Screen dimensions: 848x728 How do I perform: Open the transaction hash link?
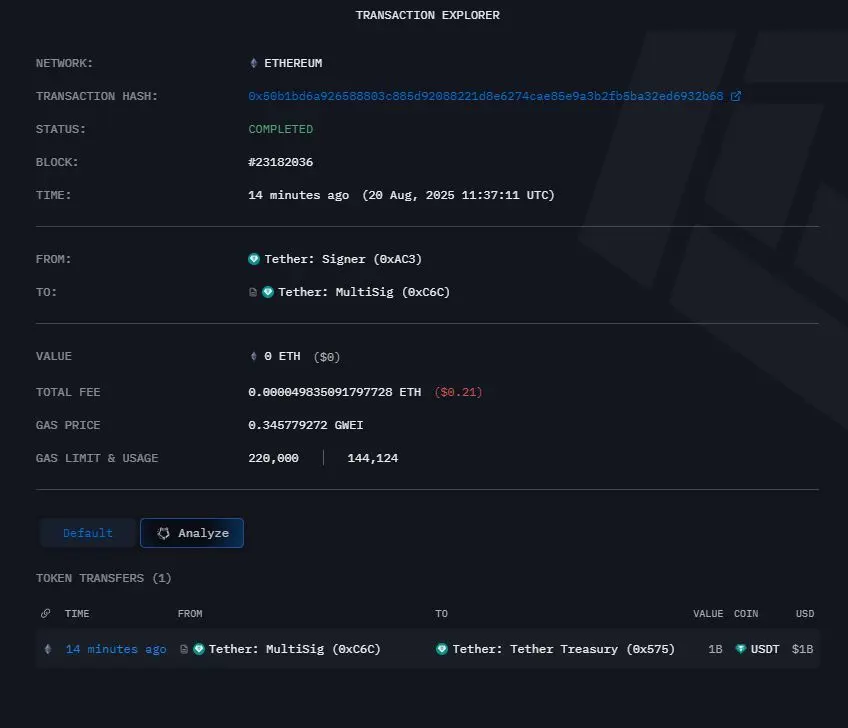tap(486, 96)
